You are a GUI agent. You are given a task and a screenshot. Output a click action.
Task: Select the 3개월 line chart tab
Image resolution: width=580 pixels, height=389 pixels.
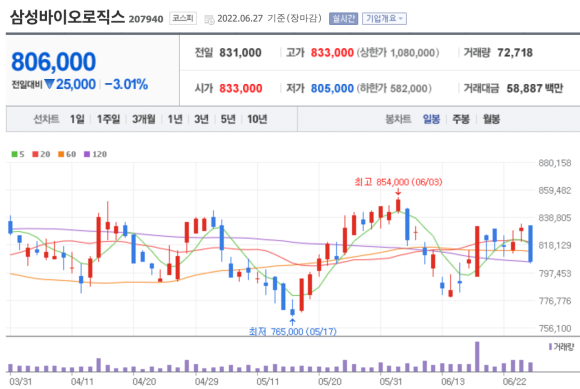144,119
